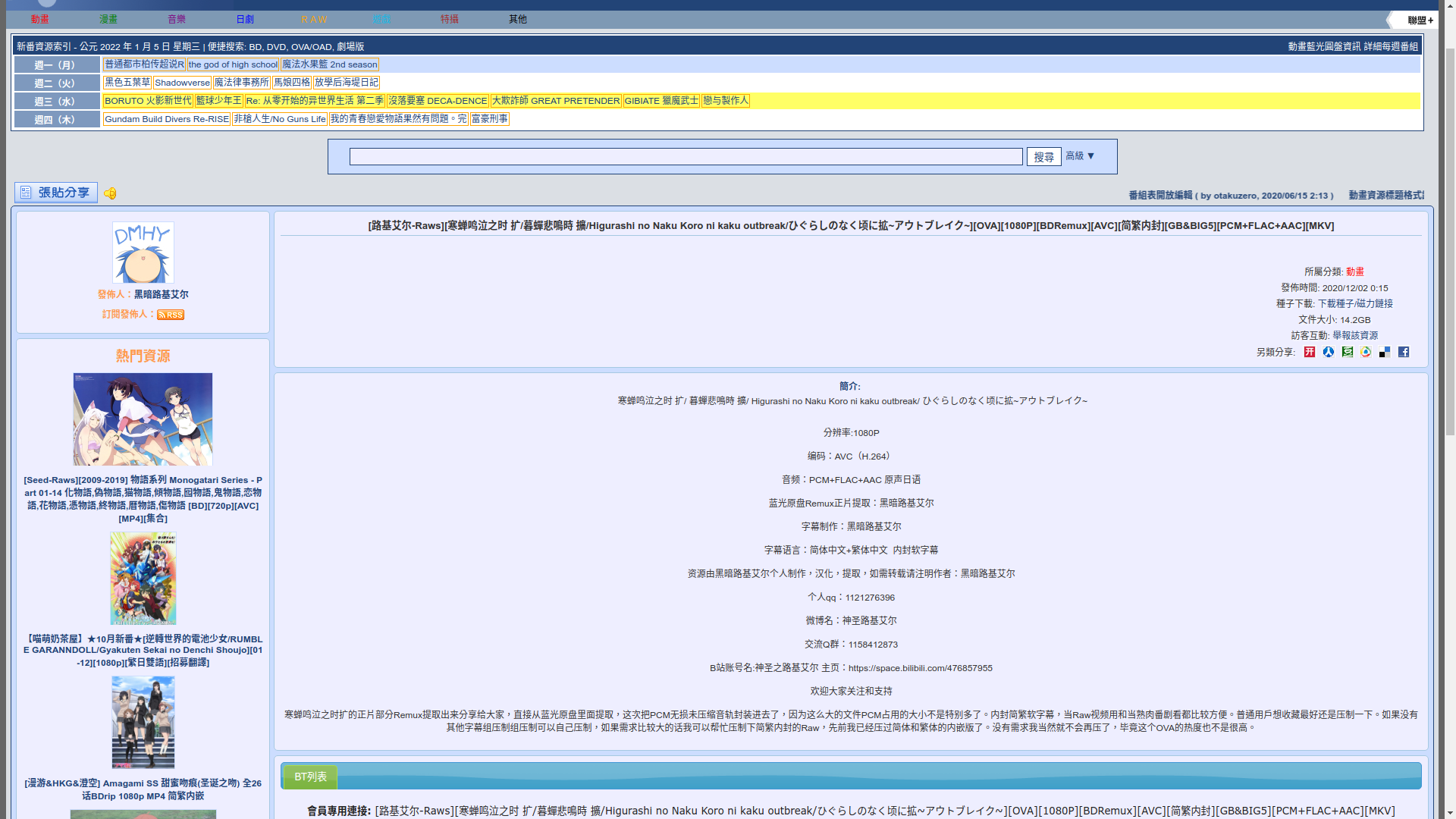Viewport: 1456px width, 819px height.
Task: Open GIBIATE 獵魔武士 link
Action: [x=661, y=101]
